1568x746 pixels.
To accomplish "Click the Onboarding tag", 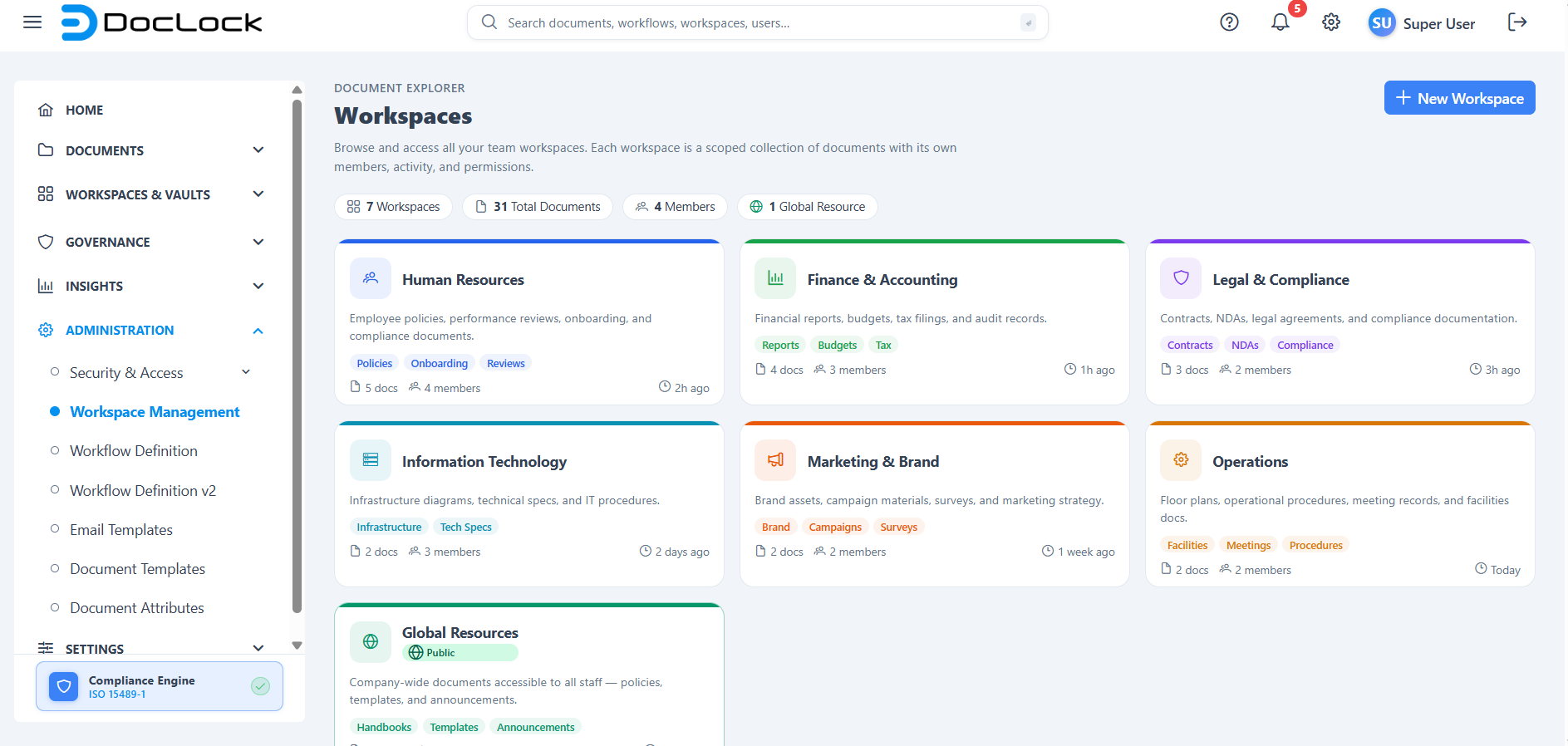I will click(x=439, y=363).
